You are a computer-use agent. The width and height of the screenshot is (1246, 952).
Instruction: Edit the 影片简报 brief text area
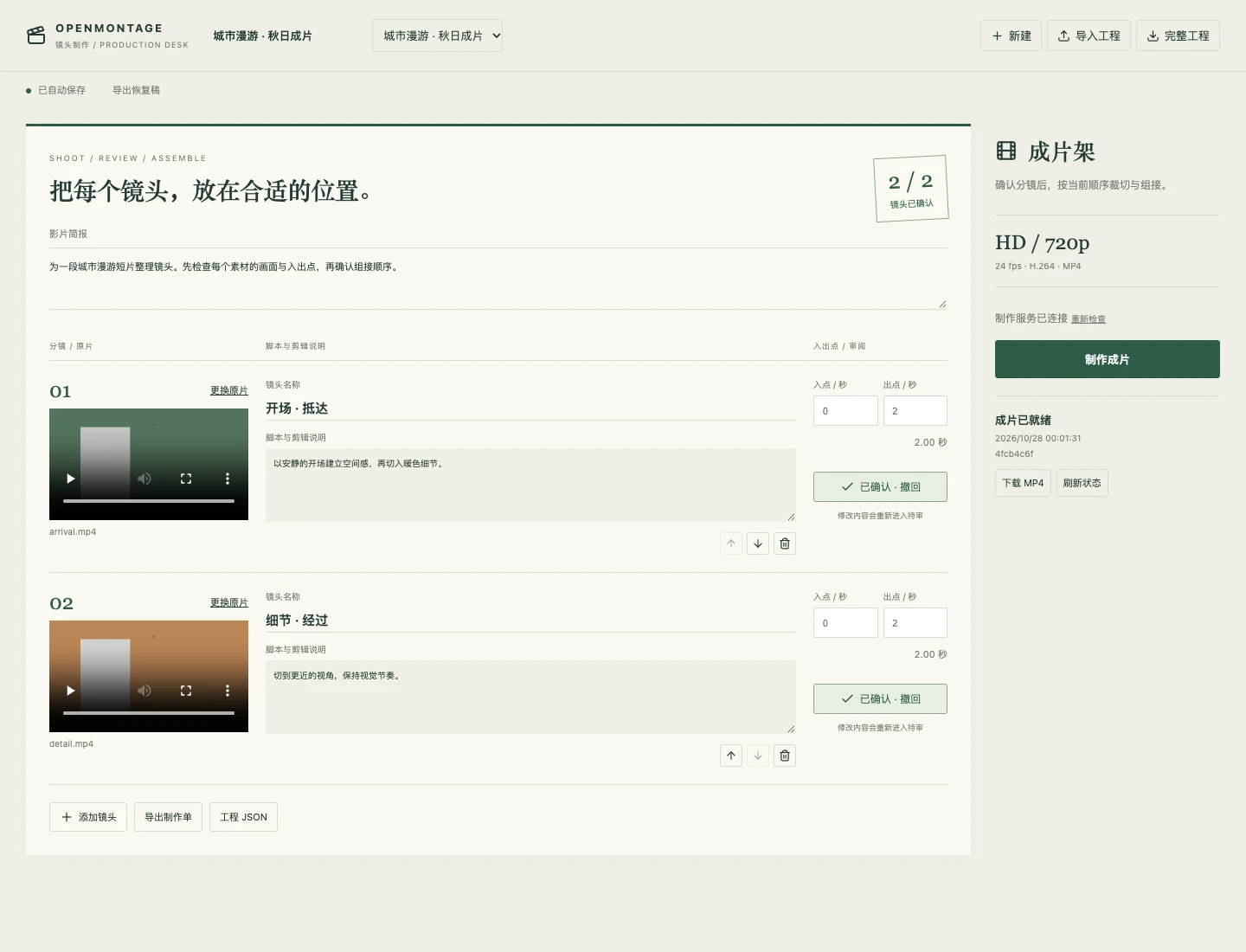point(498,279)
